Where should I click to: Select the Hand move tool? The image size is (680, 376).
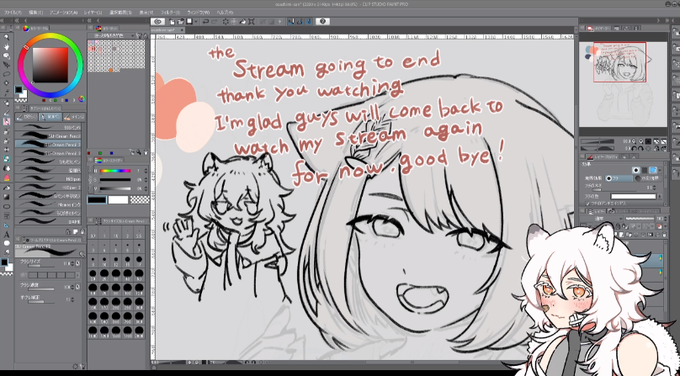[x=7, y=46]
